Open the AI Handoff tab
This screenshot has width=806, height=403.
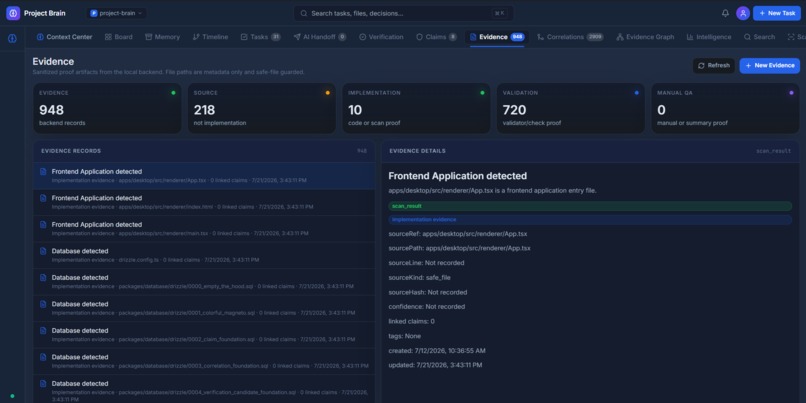pyautogui.click(x=320, y=37)
